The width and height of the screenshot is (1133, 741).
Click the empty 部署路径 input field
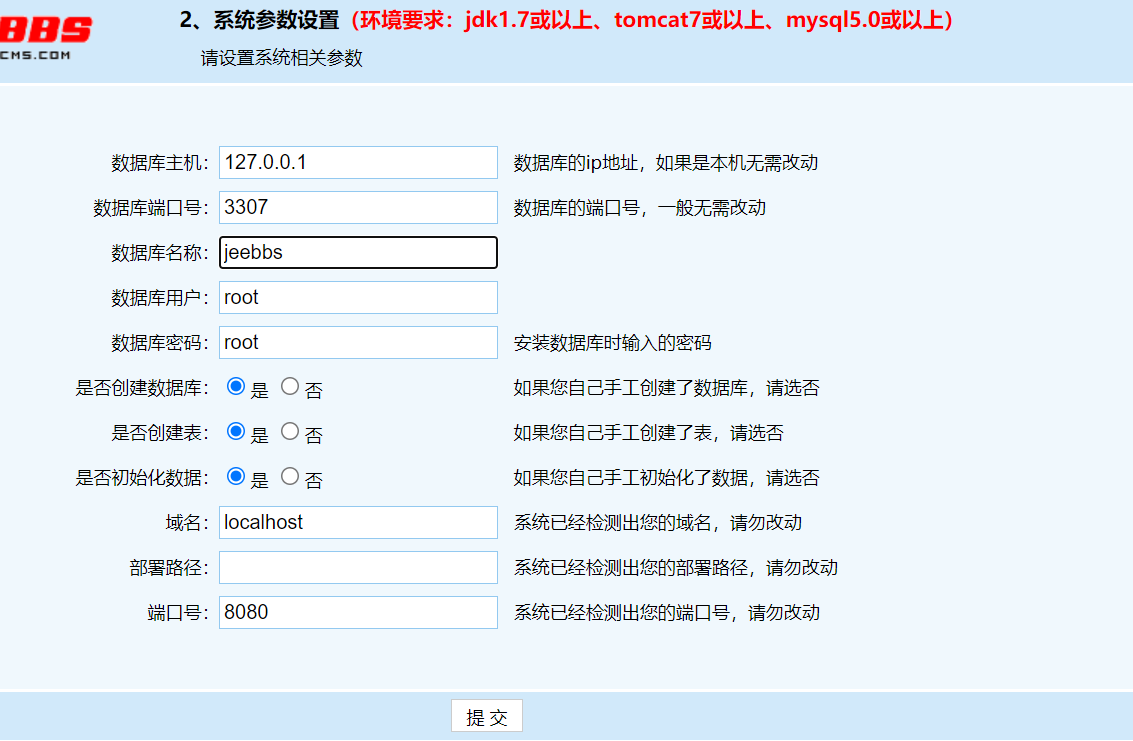coord(358,567)
